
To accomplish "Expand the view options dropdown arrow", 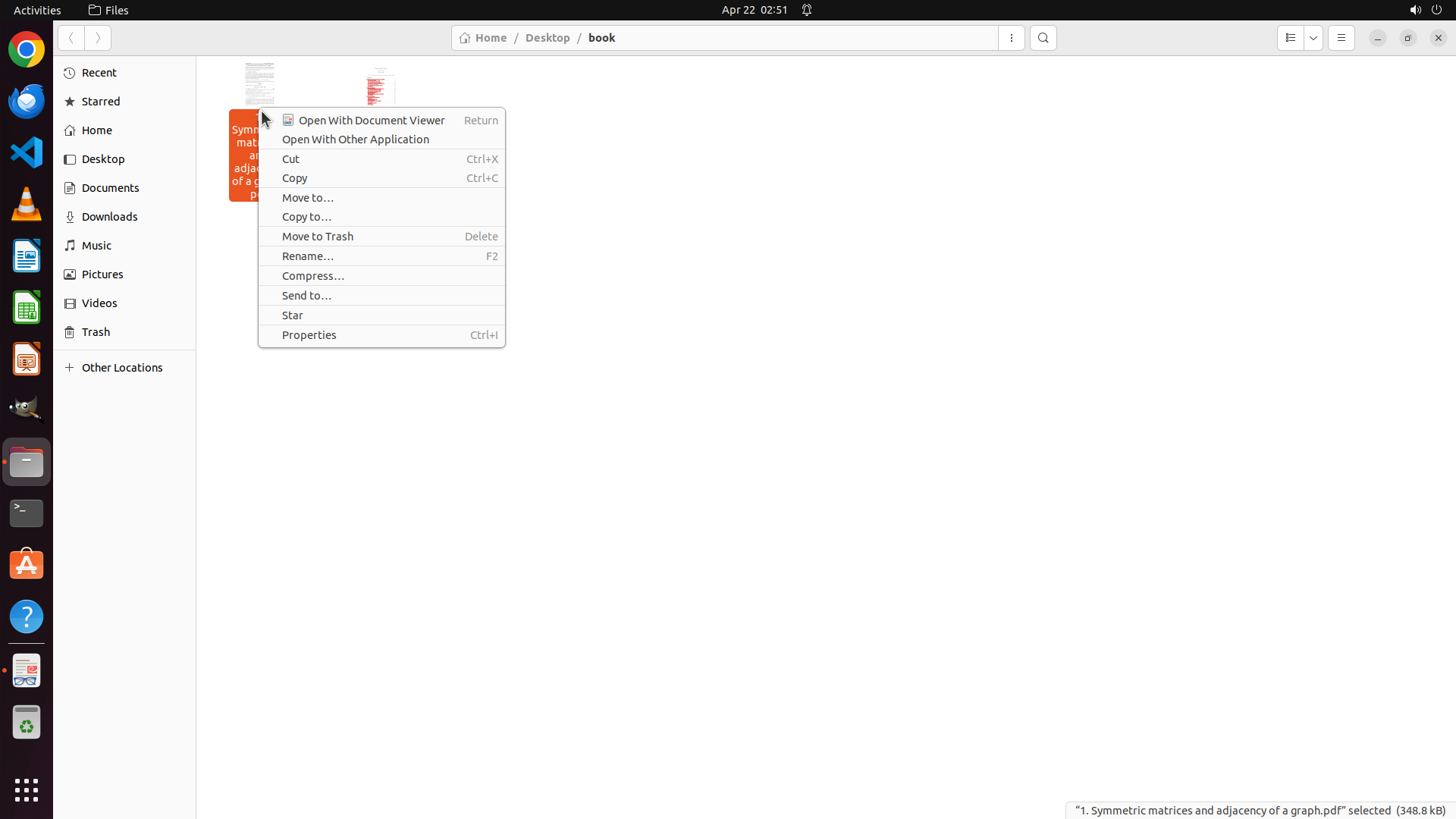I will (x=1313, y=38).
